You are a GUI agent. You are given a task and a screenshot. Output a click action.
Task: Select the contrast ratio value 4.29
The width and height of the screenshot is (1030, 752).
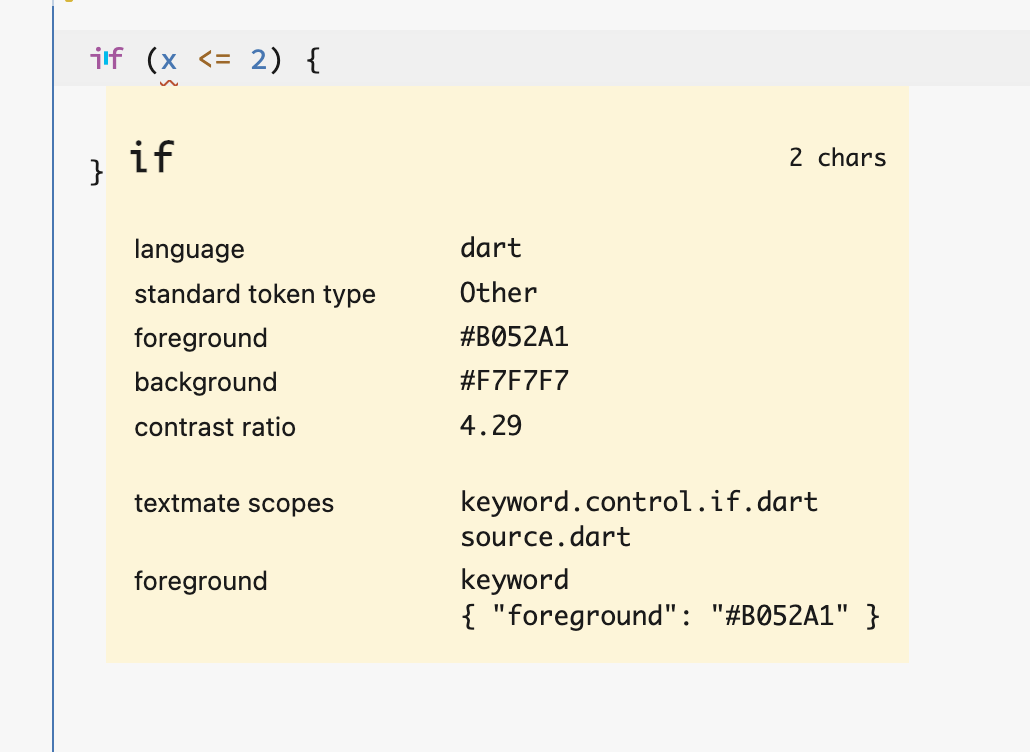click(490, 426)
